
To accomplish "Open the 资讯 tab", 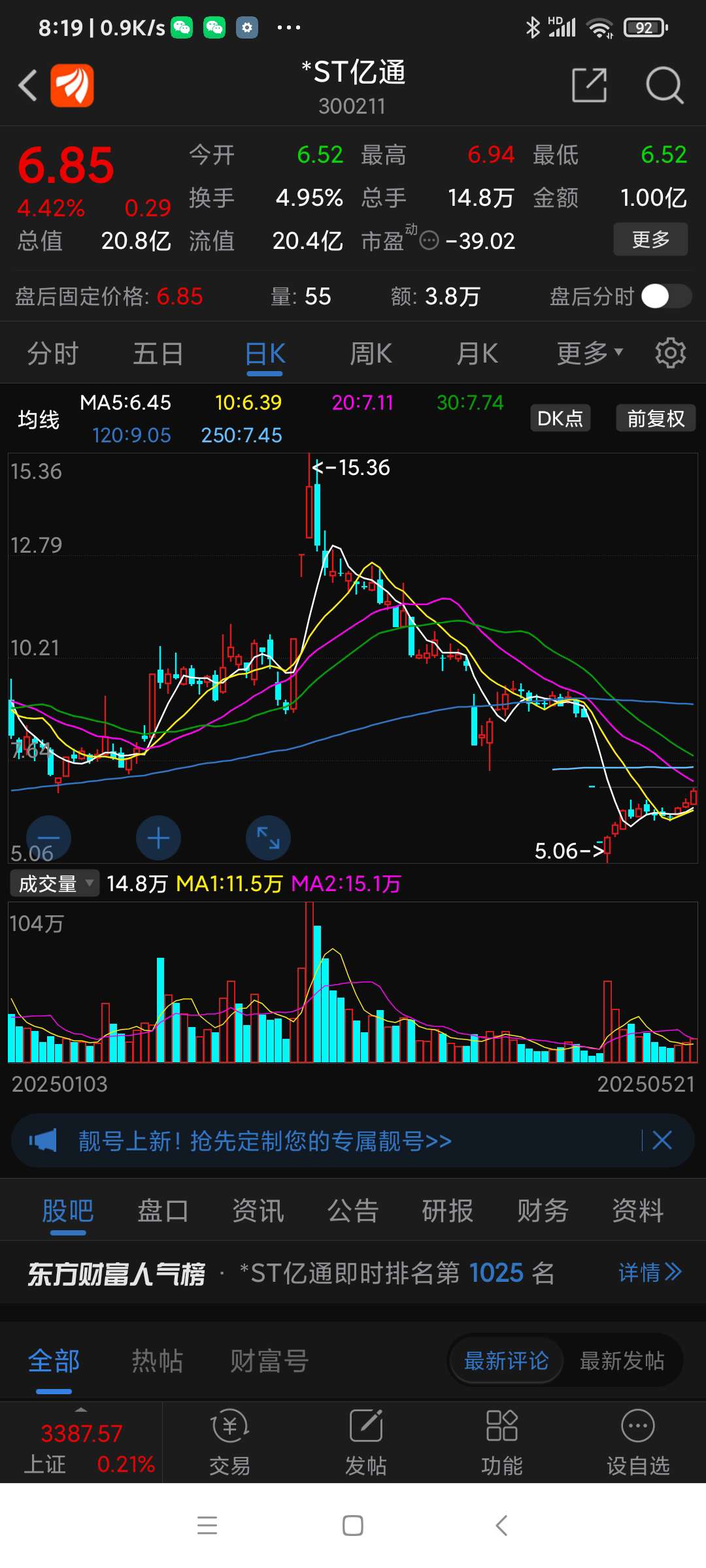I will point(258,1211).
